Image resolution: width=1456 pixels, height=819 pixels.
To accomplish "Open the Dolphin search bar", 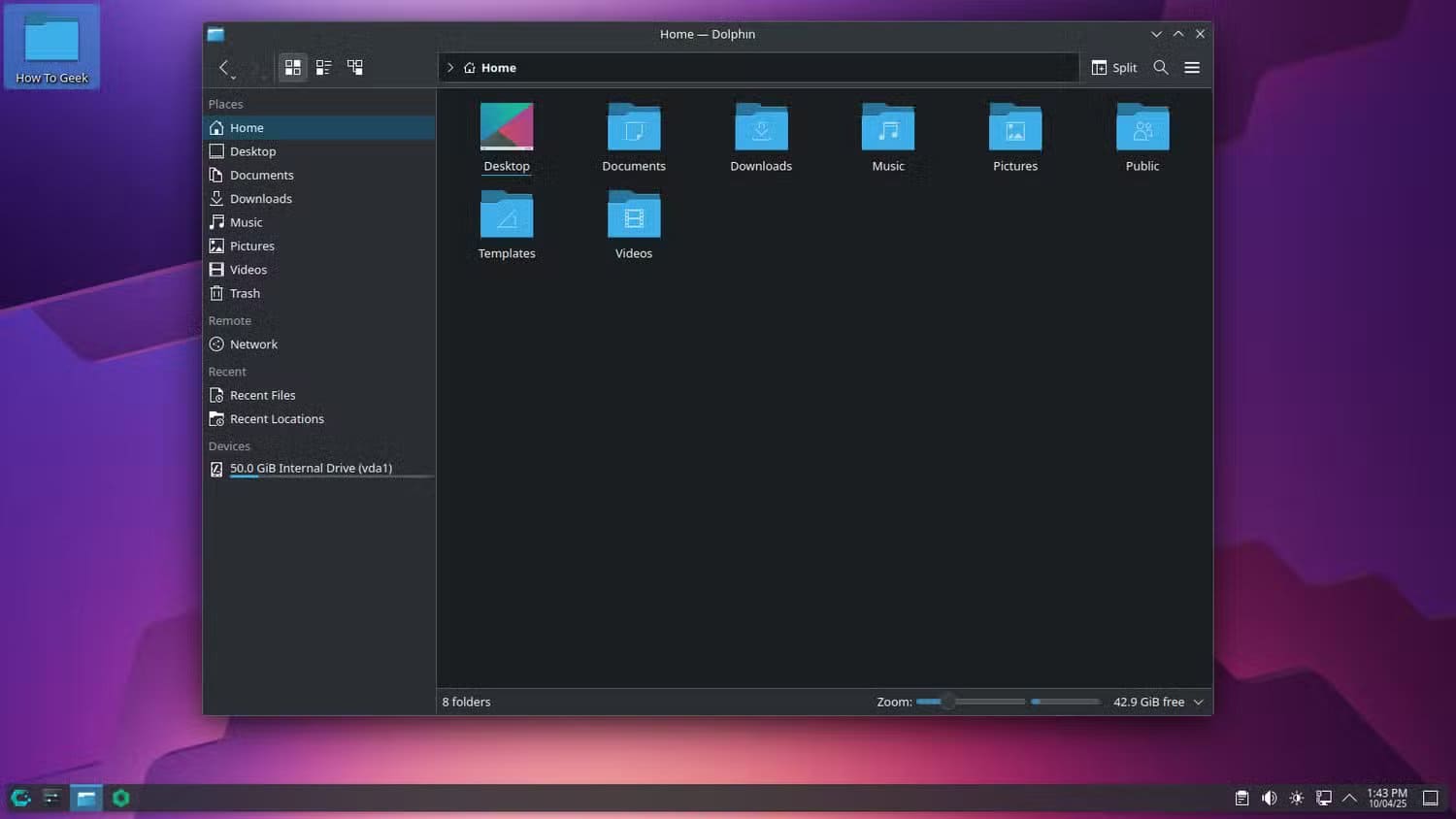I will [1161, 67].
